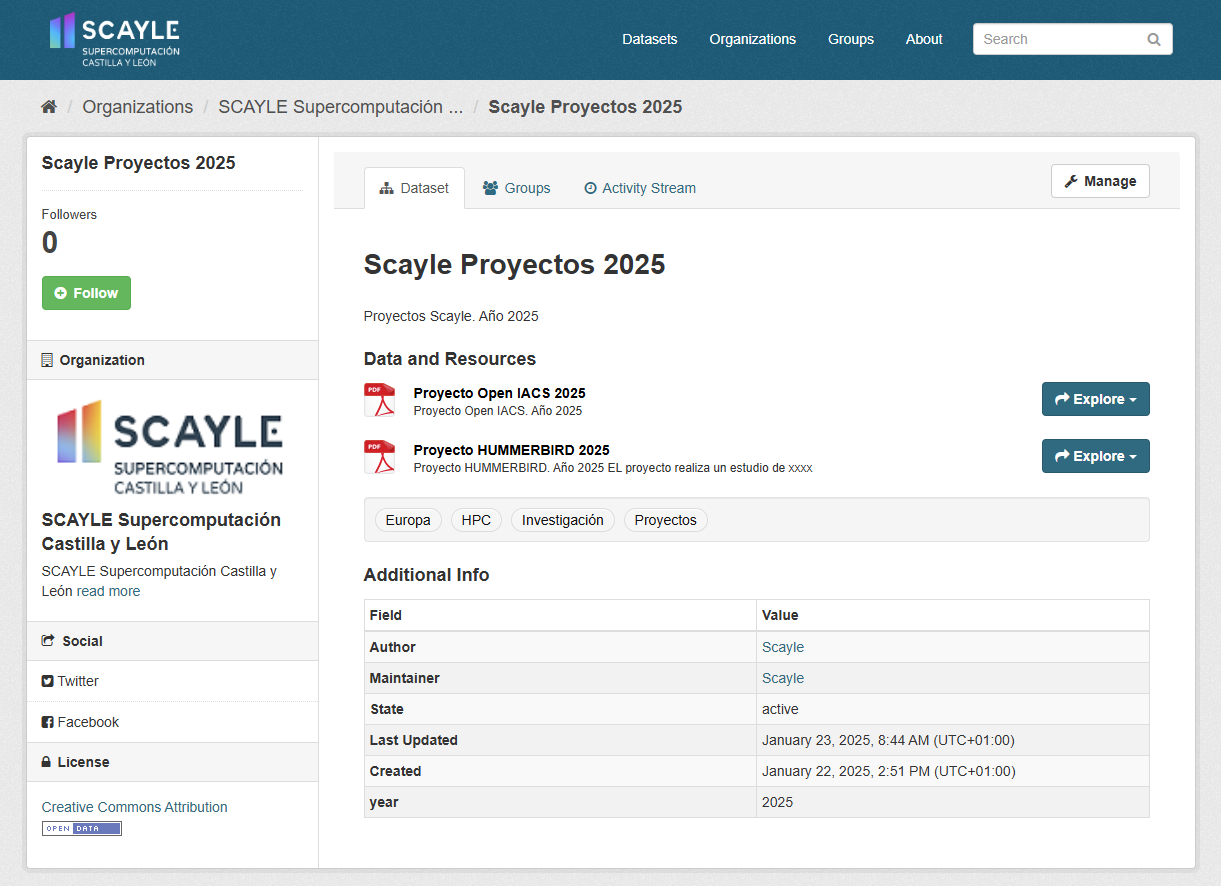1221x886 pixels.
Task: Switch to the Groups tab
Action: point(516,188)
